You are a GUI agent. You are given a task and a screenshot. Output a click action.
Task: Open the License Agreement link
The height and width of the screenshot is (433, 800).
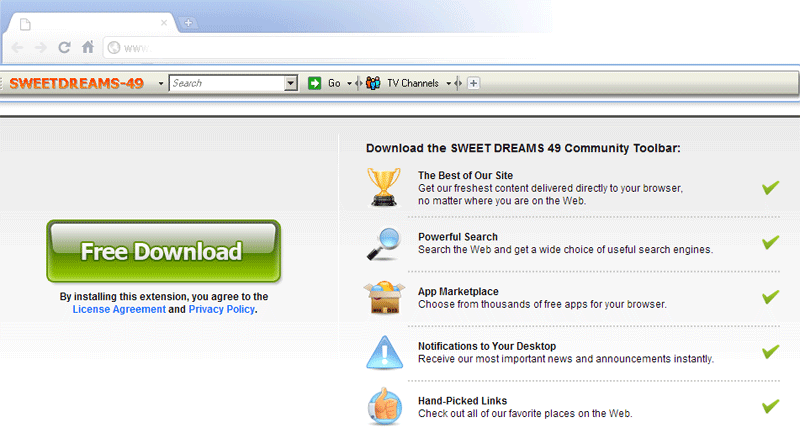tap(119, 310)
